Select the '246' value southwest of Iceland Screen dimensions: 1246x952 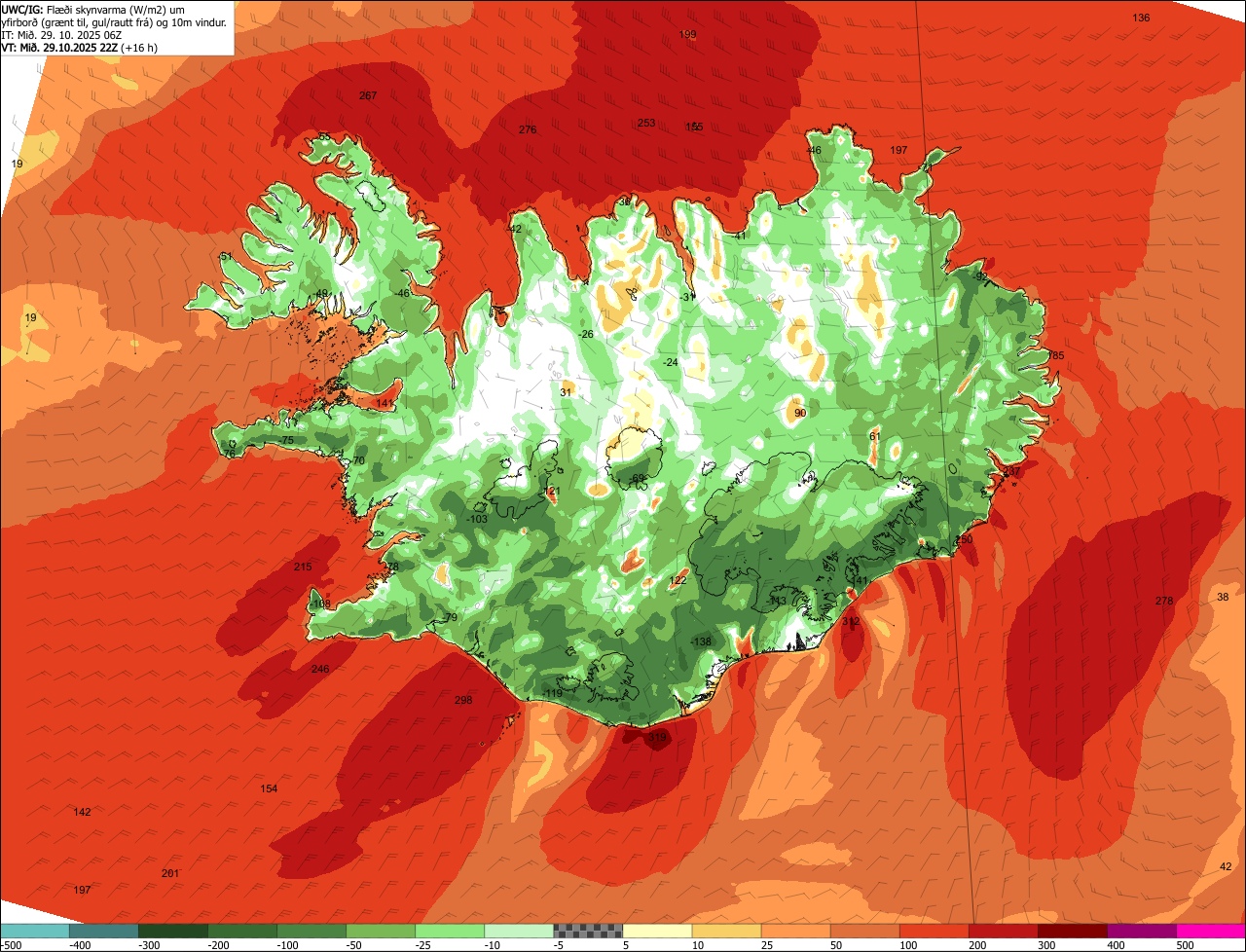click(x=320, y=669)
